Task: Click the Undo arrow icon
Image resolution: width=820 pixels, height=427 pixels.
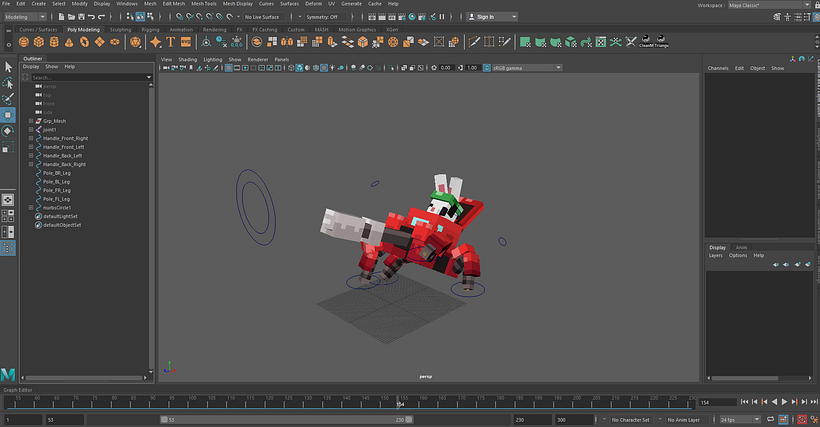Action: (91, 17)
